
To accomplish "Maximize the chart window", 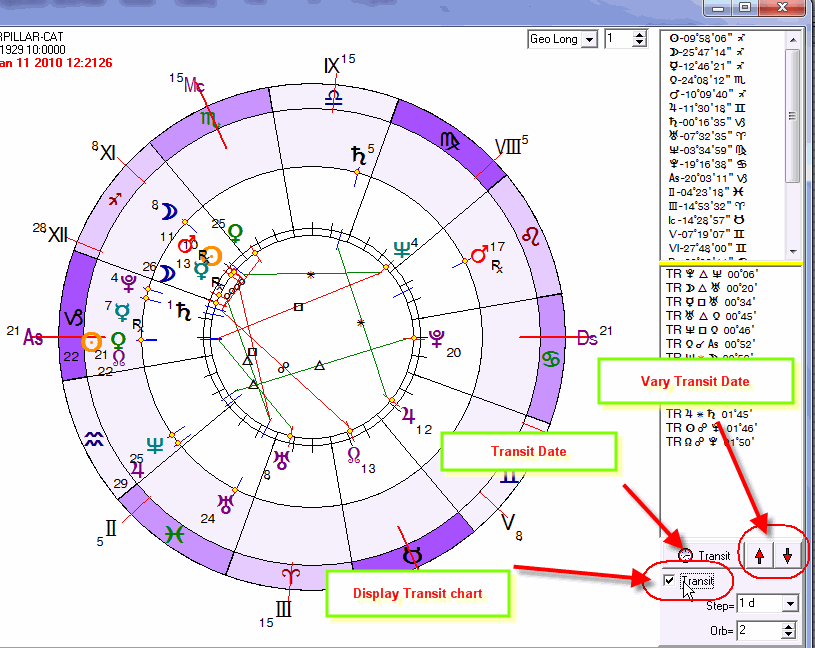I will pos(743,7).
